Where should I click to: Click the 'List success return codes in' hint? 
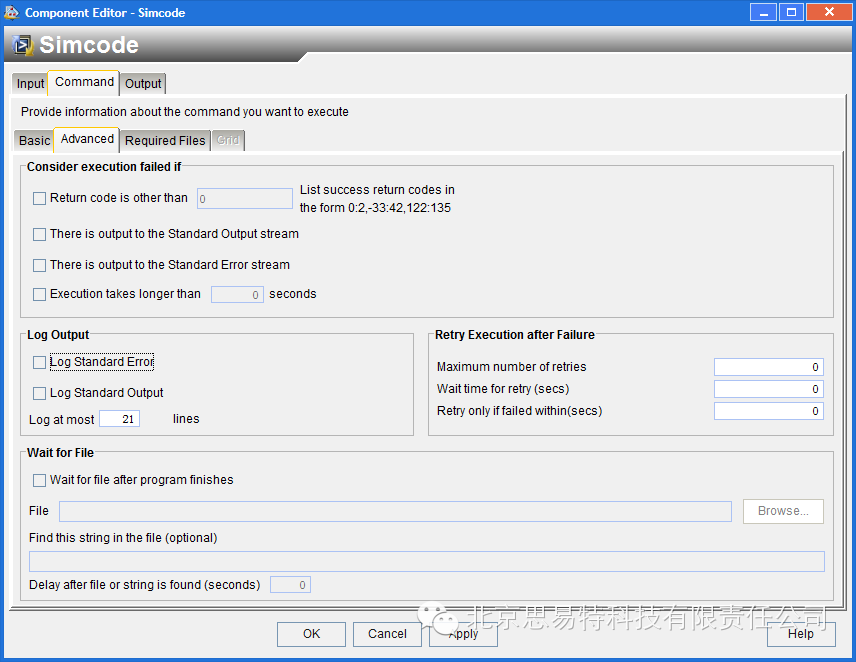[x=377, y=190]
